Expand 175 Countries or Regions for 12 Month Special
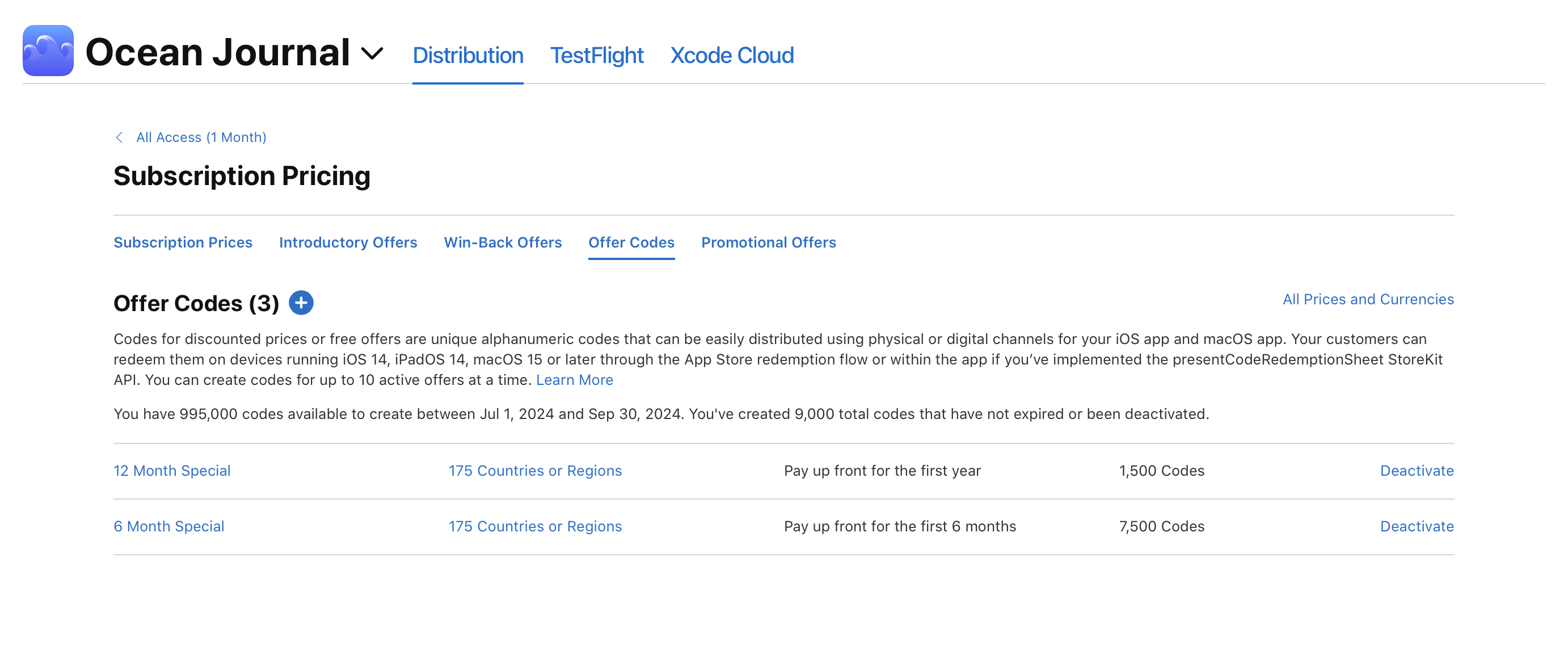 point(535,470)
